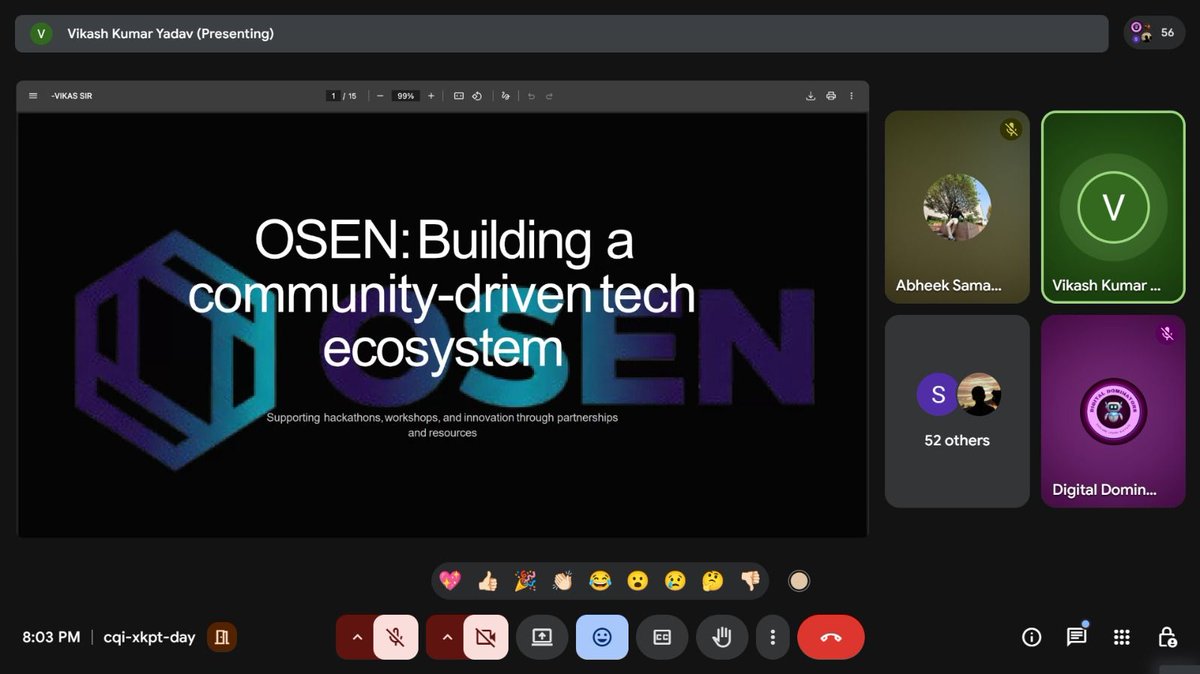The image size is (1200, 674).
Task: Turn on closed captions
Action: tap(662, 637)
